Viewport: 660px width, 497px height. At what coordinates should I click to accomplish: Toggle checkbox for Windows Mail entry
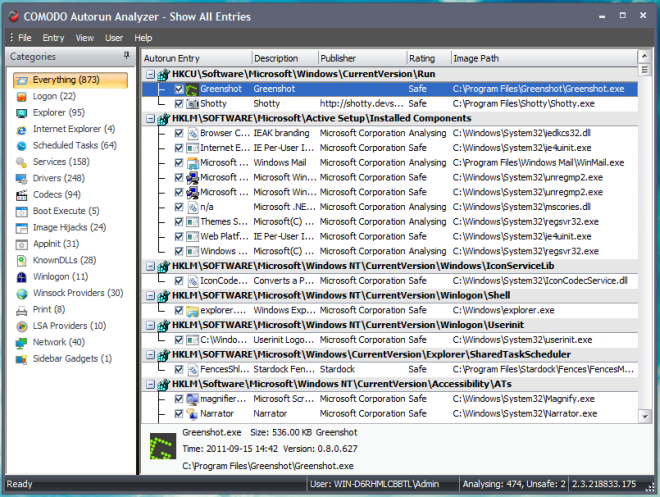click(x=179, y=163)
